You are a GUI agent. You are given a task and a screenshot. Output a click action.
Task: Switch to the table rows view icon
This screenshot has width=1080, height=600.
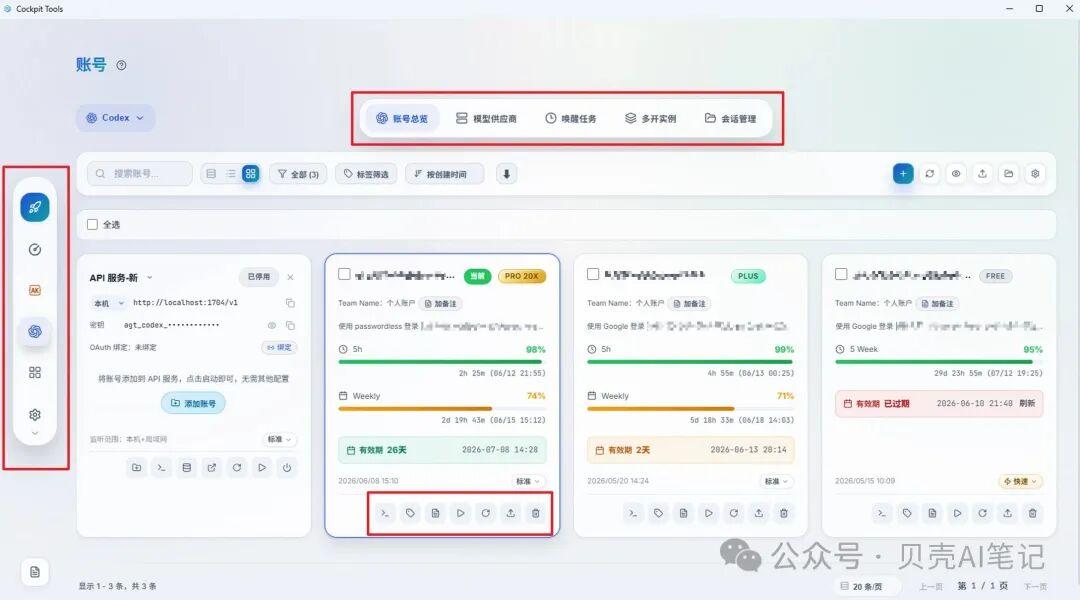[x=211, y=174]
